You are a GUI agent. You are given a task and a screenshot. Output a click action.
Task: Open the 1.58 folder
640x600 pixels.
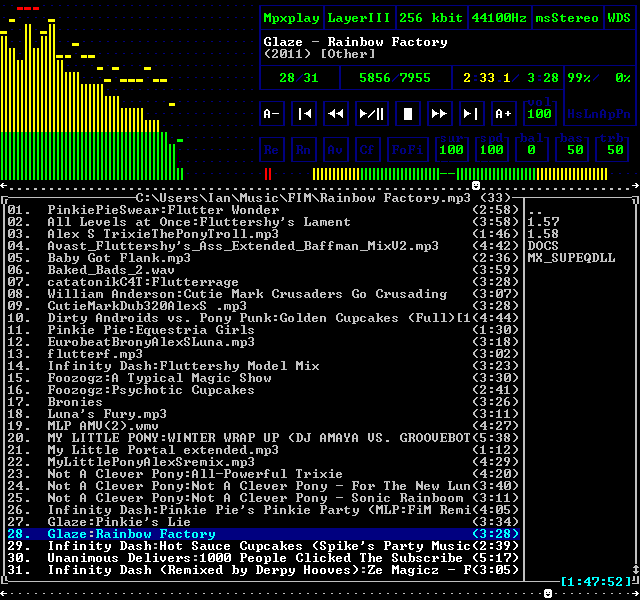[543, 234]
